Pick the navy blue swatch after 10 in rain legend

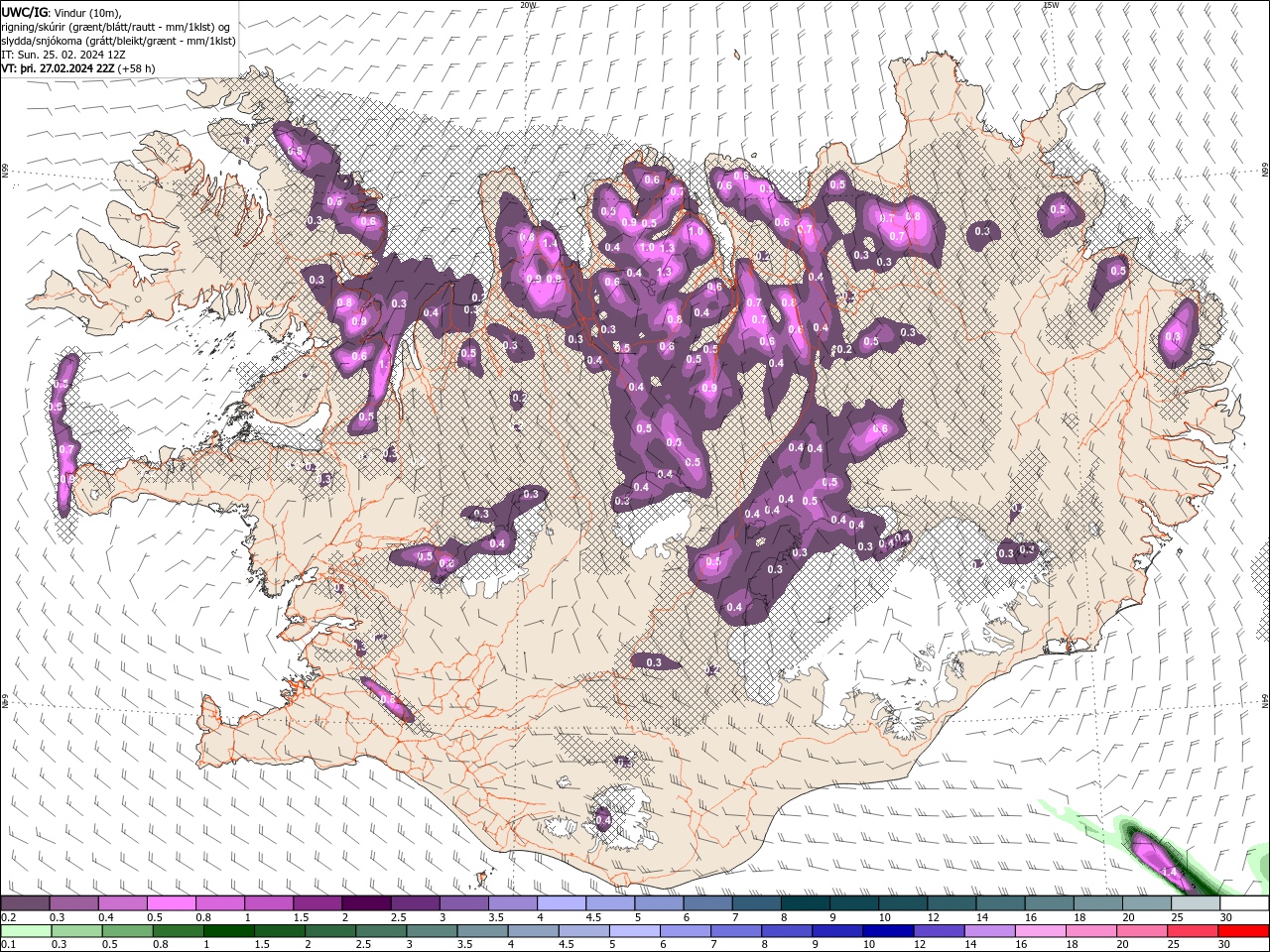click(887, 931)
